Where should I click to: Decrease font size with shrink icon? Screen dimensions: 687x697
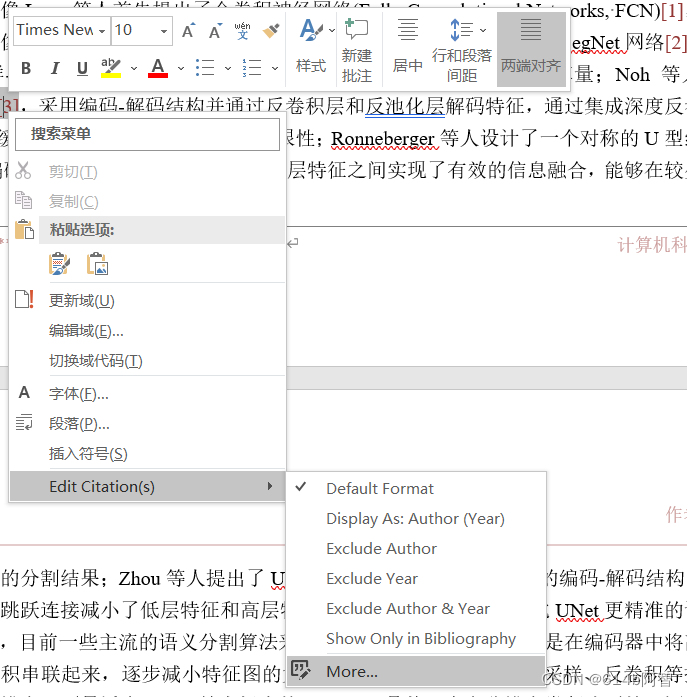pyautogui.click(x=216, y=31)
